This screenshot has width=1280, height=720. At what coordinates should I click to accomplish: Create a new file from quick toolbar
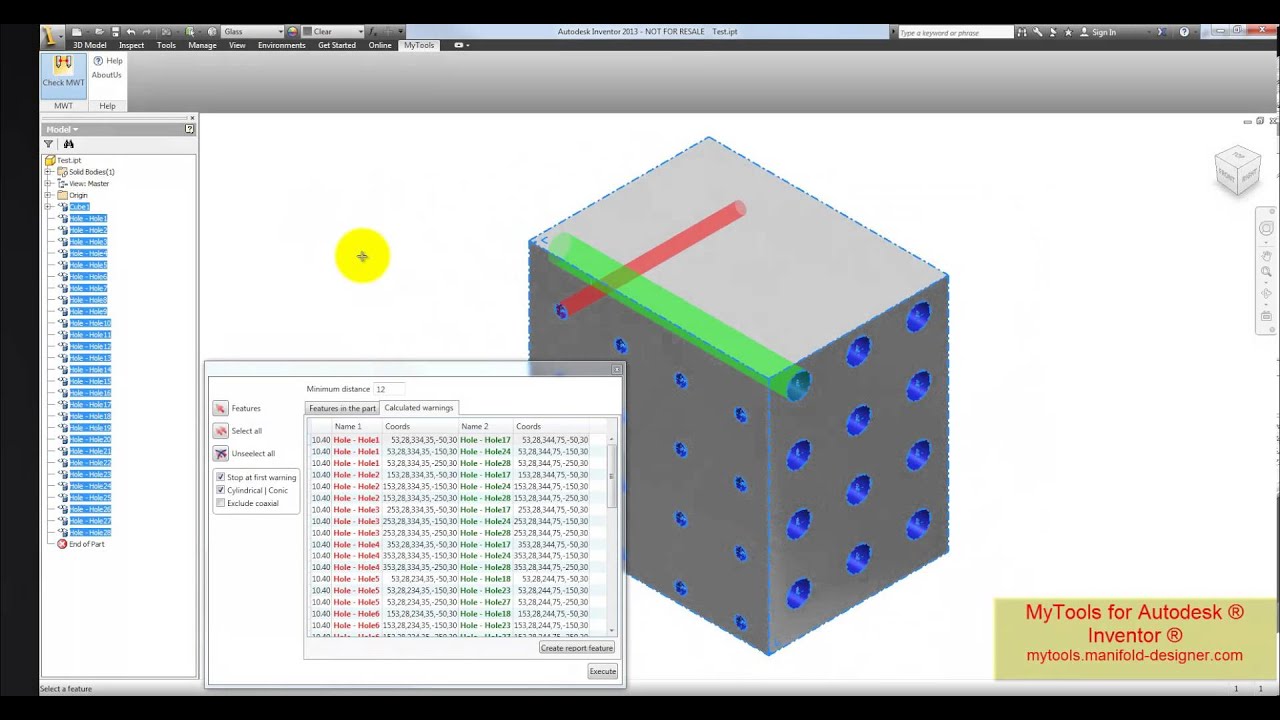tap(78, 32)
